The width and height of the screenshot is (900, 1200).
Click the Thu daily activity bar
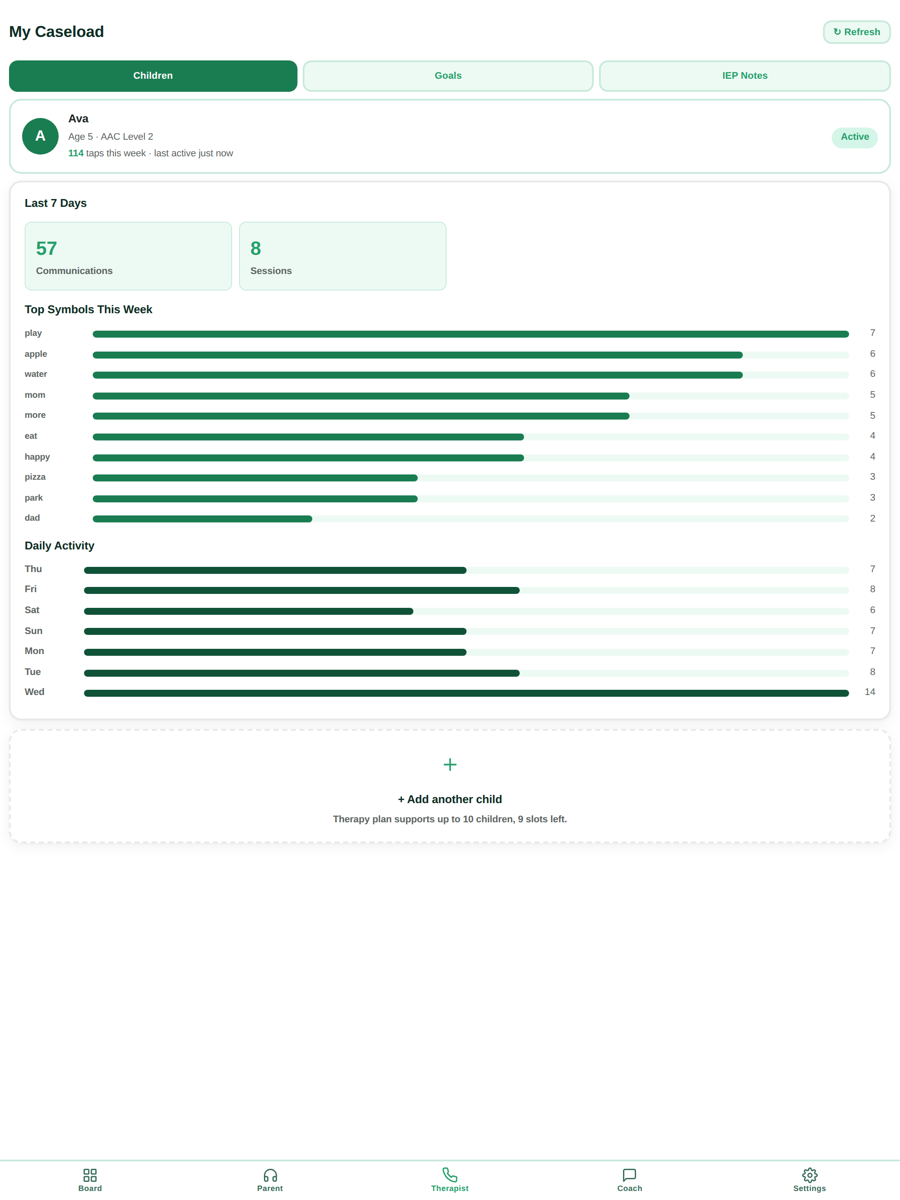466,570
